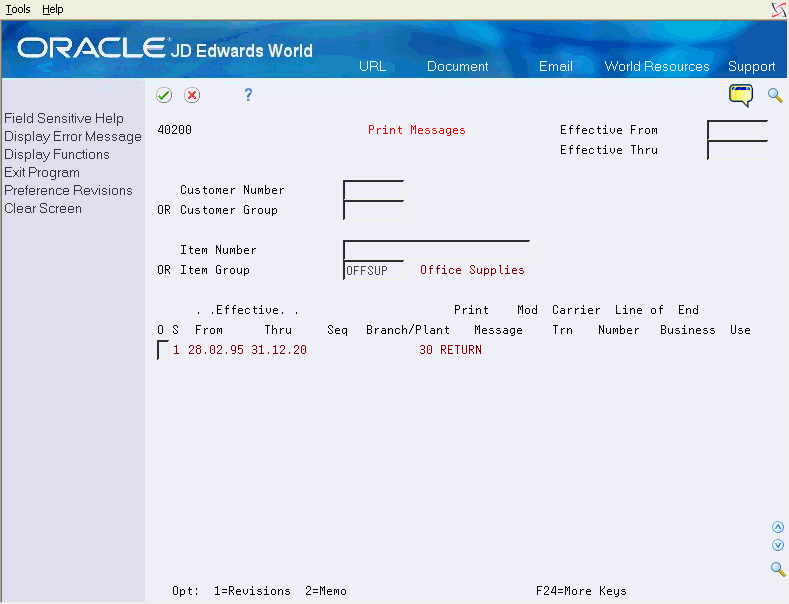
Task: Click the Customer Group input field
Action: (x=373, y=210)
